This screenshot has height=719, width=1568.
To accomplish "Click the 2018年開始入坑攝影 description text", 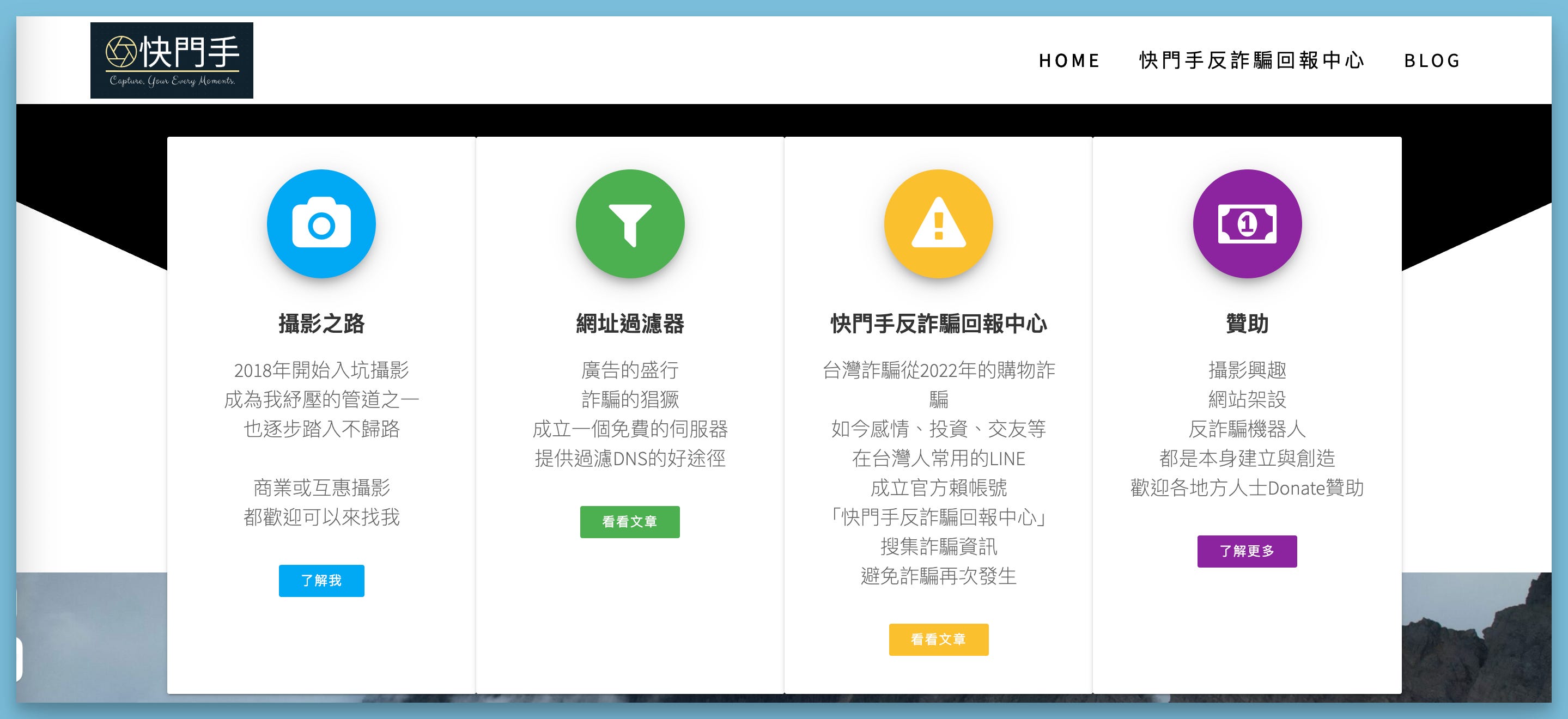I will coord(321,369).
